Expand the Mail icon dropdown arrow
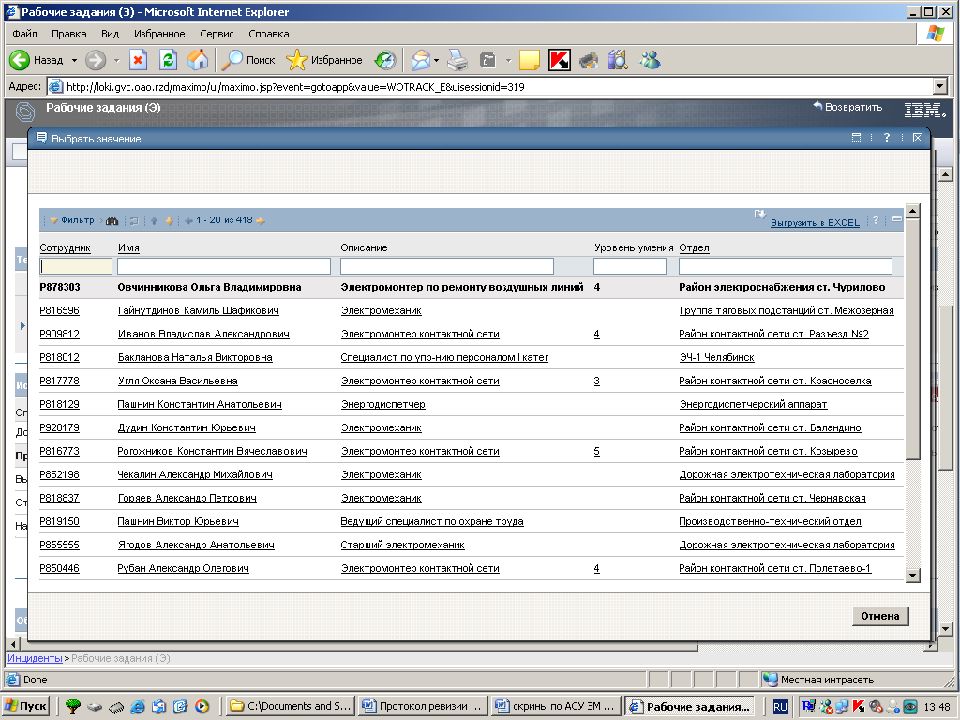This screenshot has width=960, height=720. (437, 61)
